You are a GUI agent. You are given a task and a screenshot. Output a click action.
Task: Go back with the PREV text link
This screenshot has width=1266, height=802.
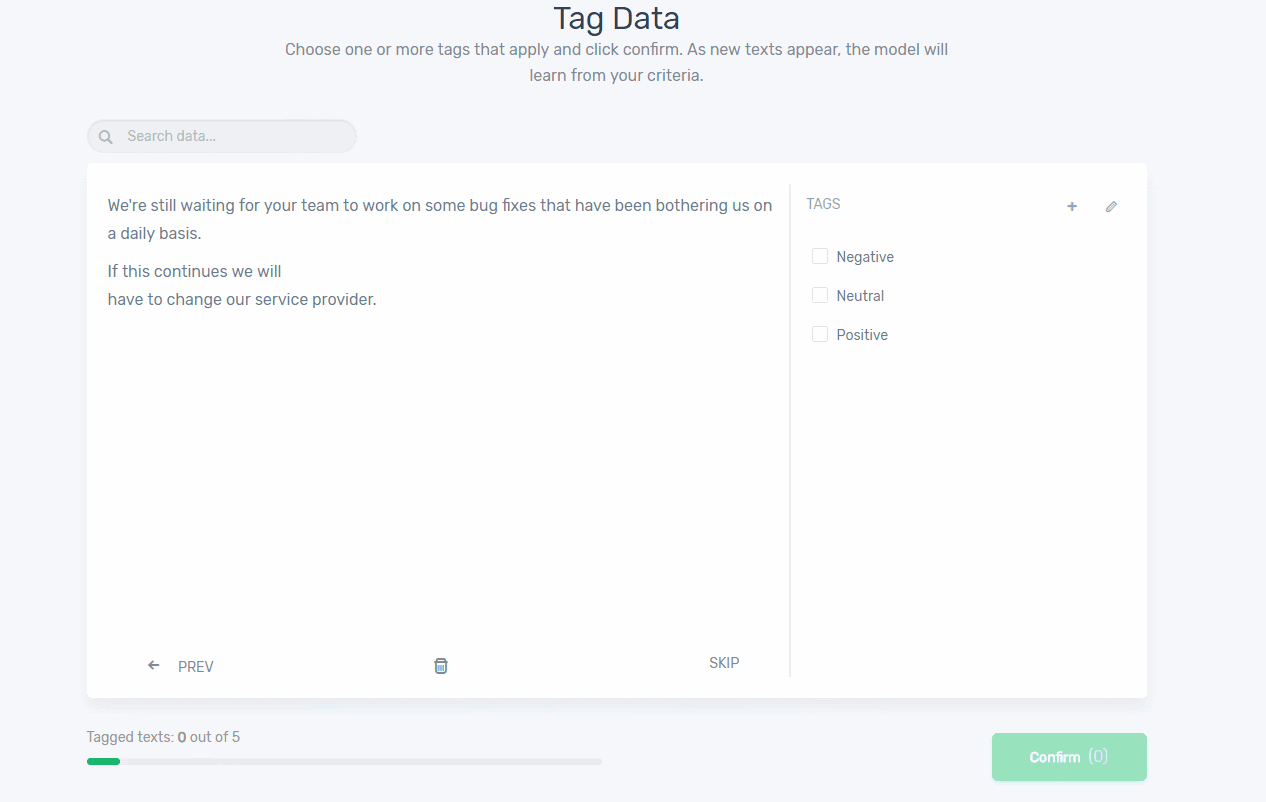click(x=196, y=667)
